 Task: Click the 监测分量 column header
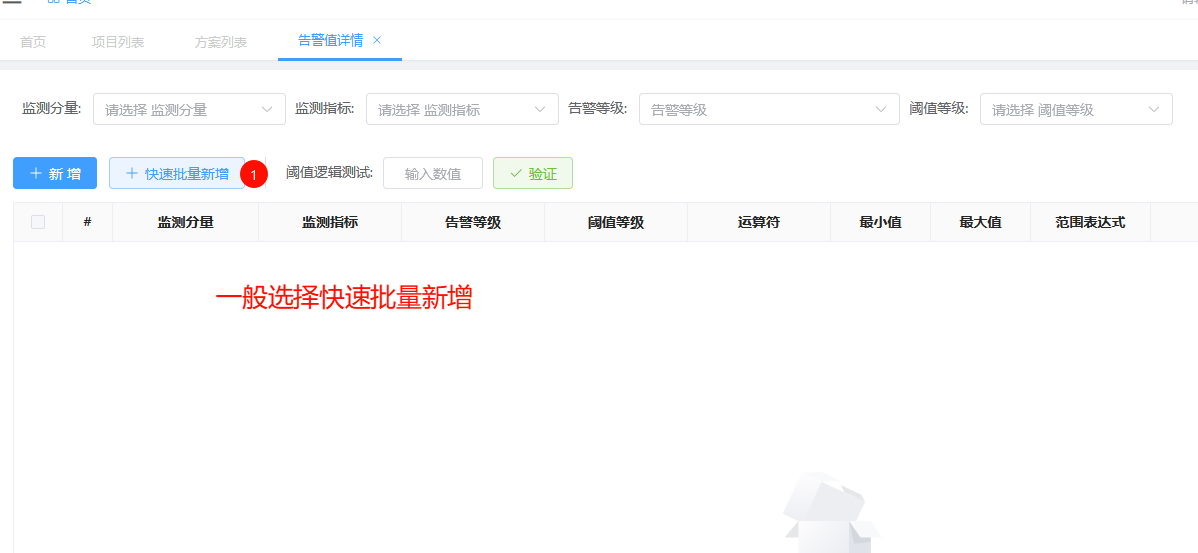click(x=186, y=222)
